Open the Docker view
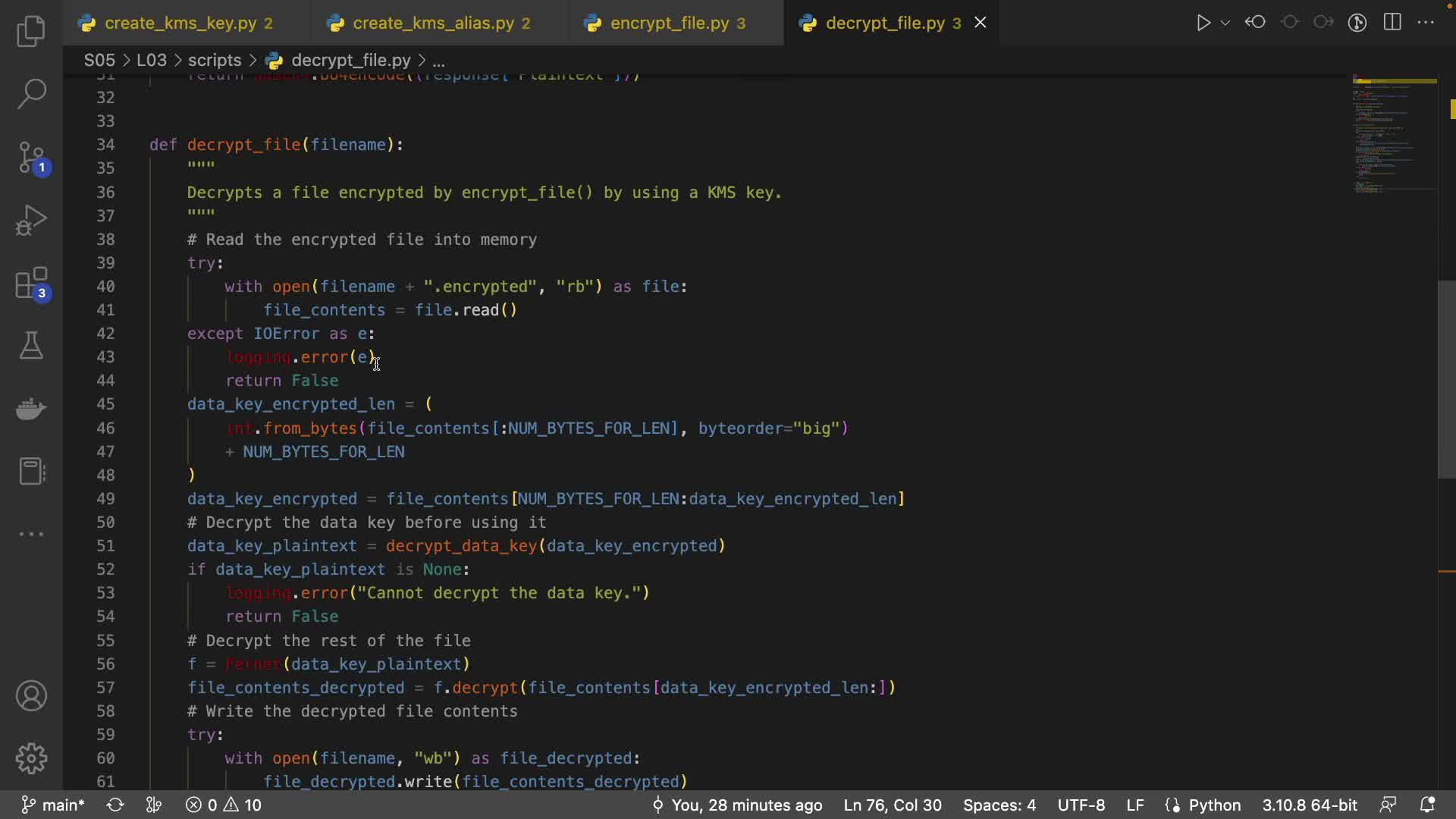This screenshot has height=819, width=1456. 31,409
